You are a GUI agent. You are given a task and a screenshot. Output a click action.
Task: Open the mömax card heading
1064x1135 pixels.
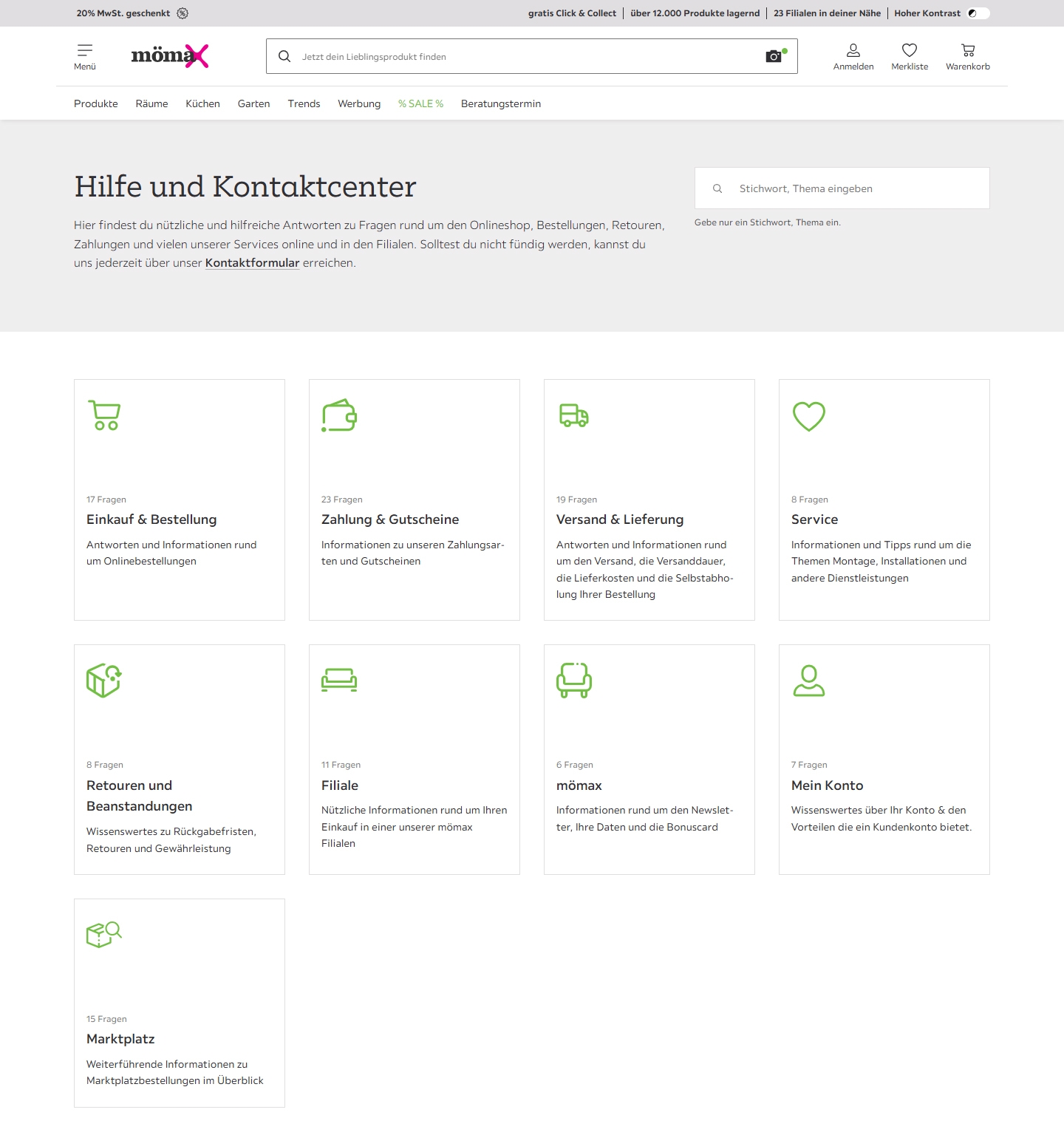[579, 785]
